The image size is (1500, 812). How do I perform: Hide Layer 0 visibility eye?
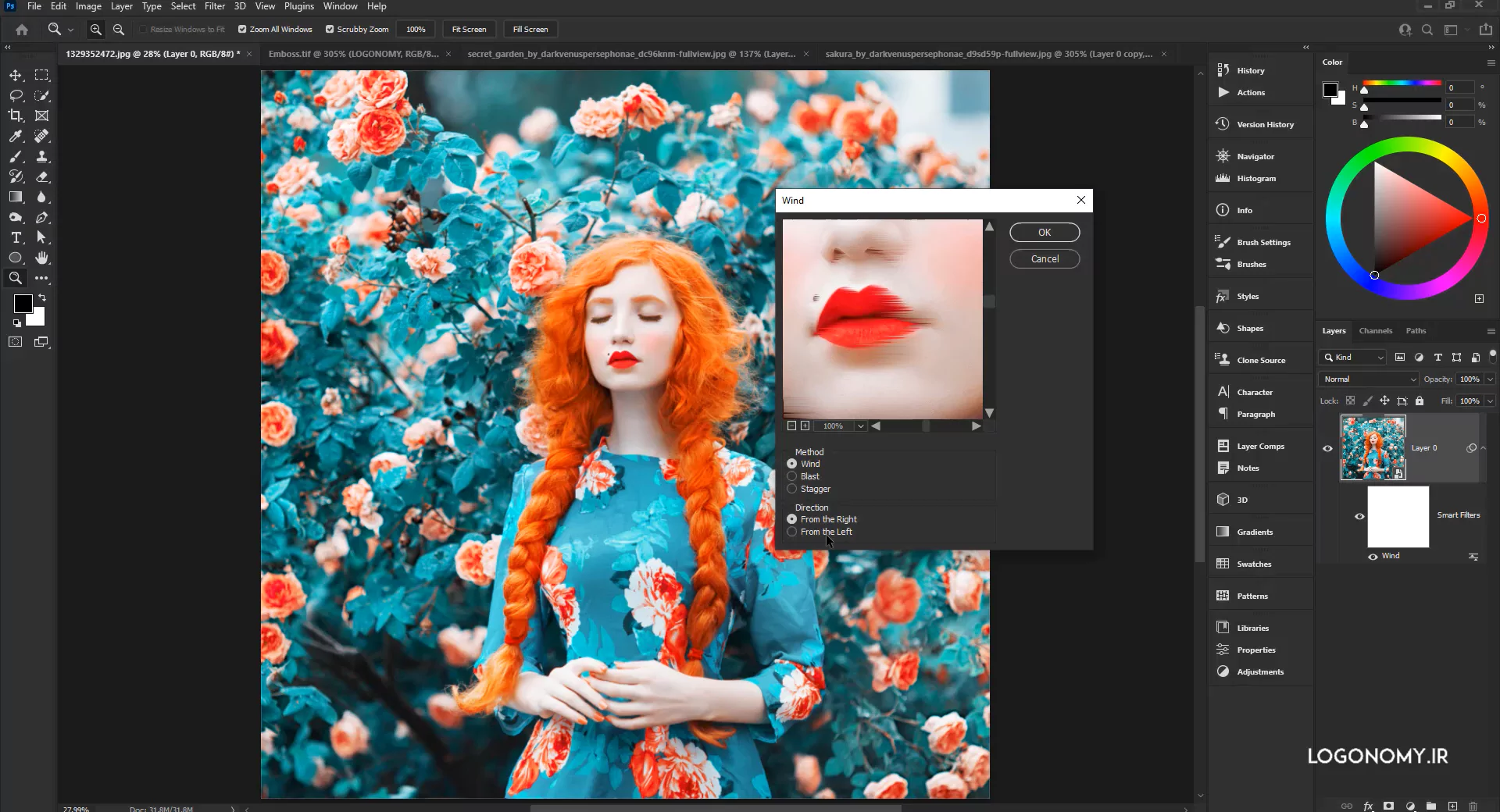click(x=1327, y=448)
